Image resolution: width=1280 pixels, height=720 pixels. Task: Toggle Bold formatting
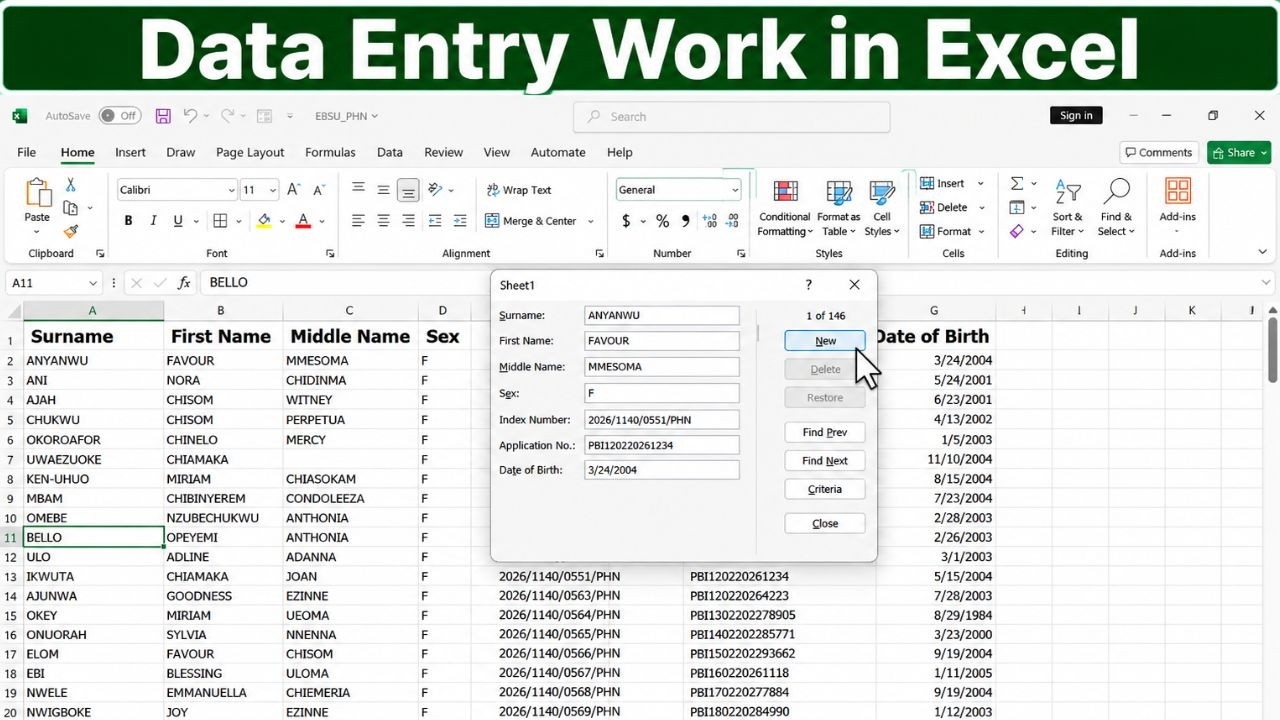point(128,221)
